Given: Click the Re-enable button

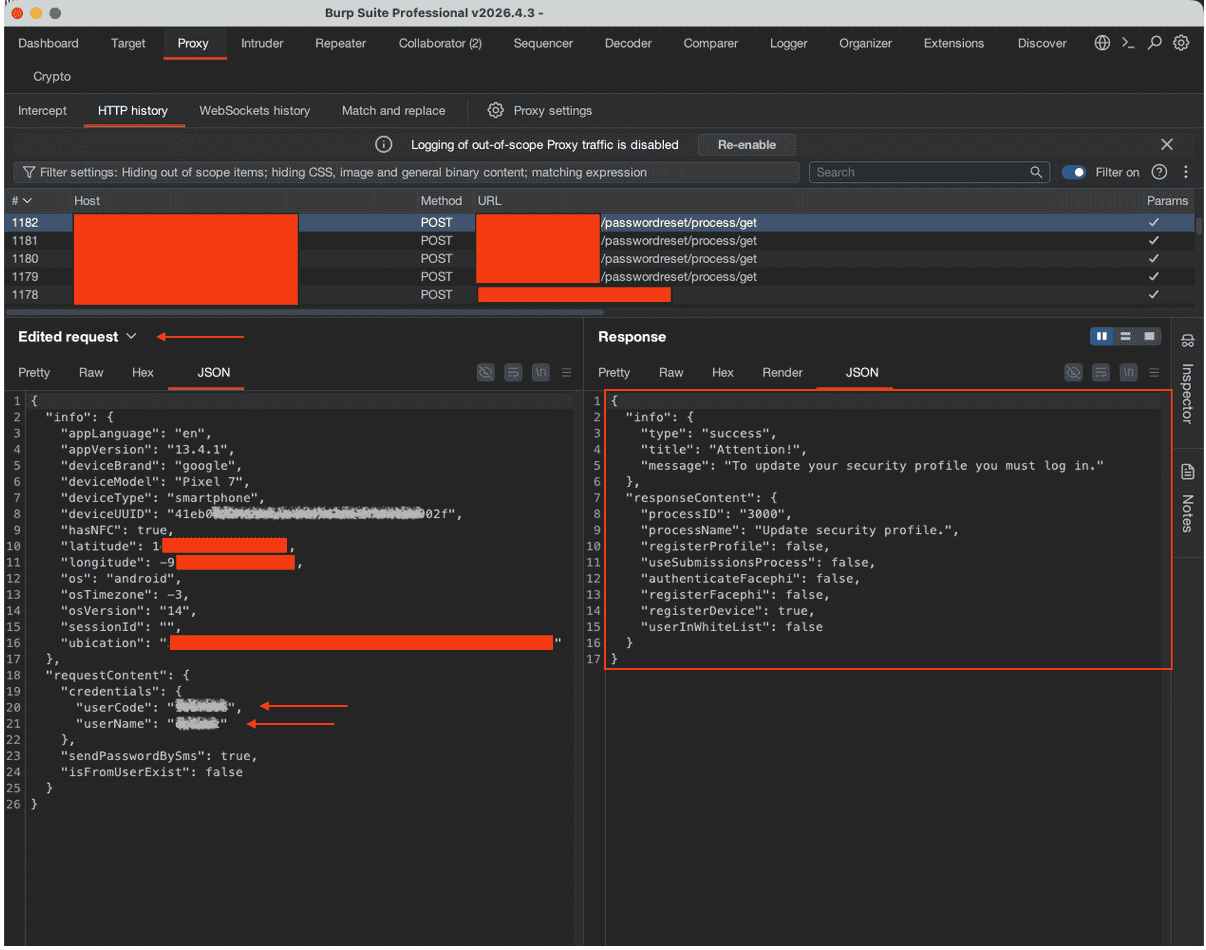Looking at the screenshot, I should 747,145.
